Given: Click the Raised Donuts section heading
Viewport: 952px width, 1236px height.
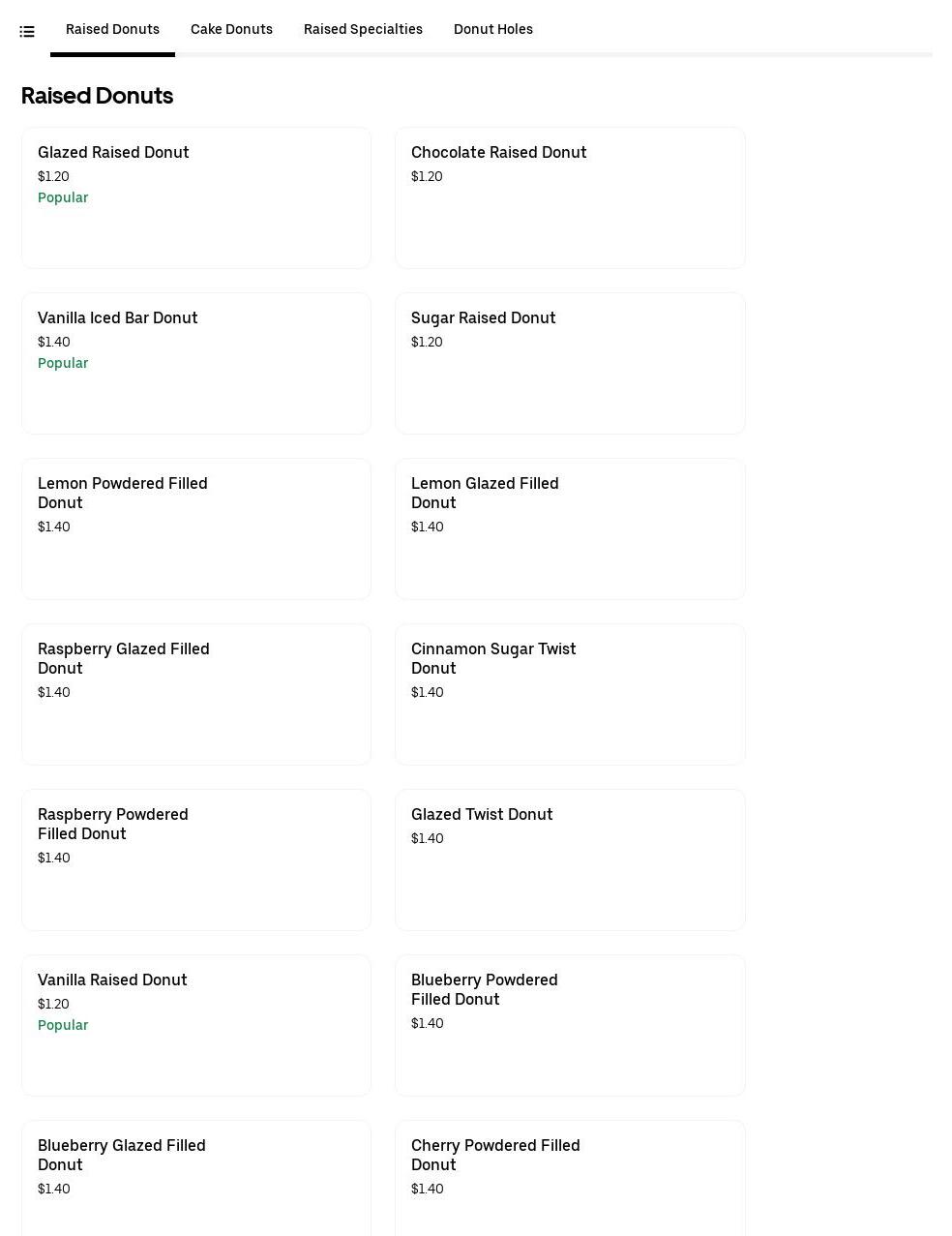Looking at the screenshot, I should click(x=97, y=96).
